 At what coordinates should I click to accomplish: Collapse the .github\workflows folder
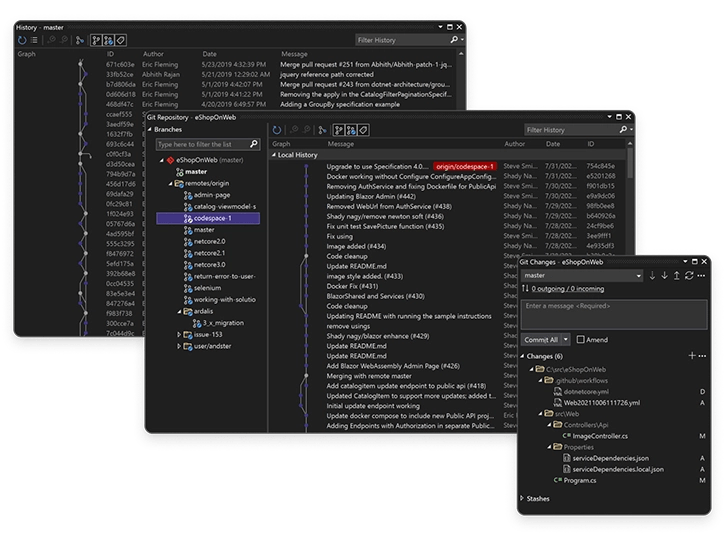coord(540,381)
